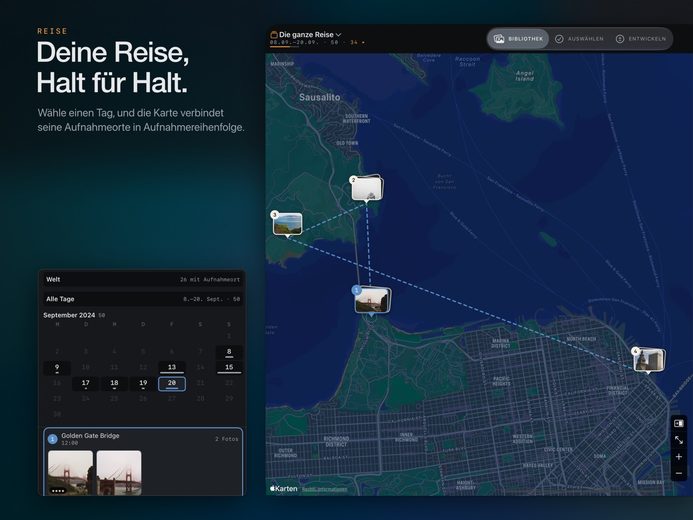Click the suitcase icon beside Die ganze Reise

click(274, 34)
